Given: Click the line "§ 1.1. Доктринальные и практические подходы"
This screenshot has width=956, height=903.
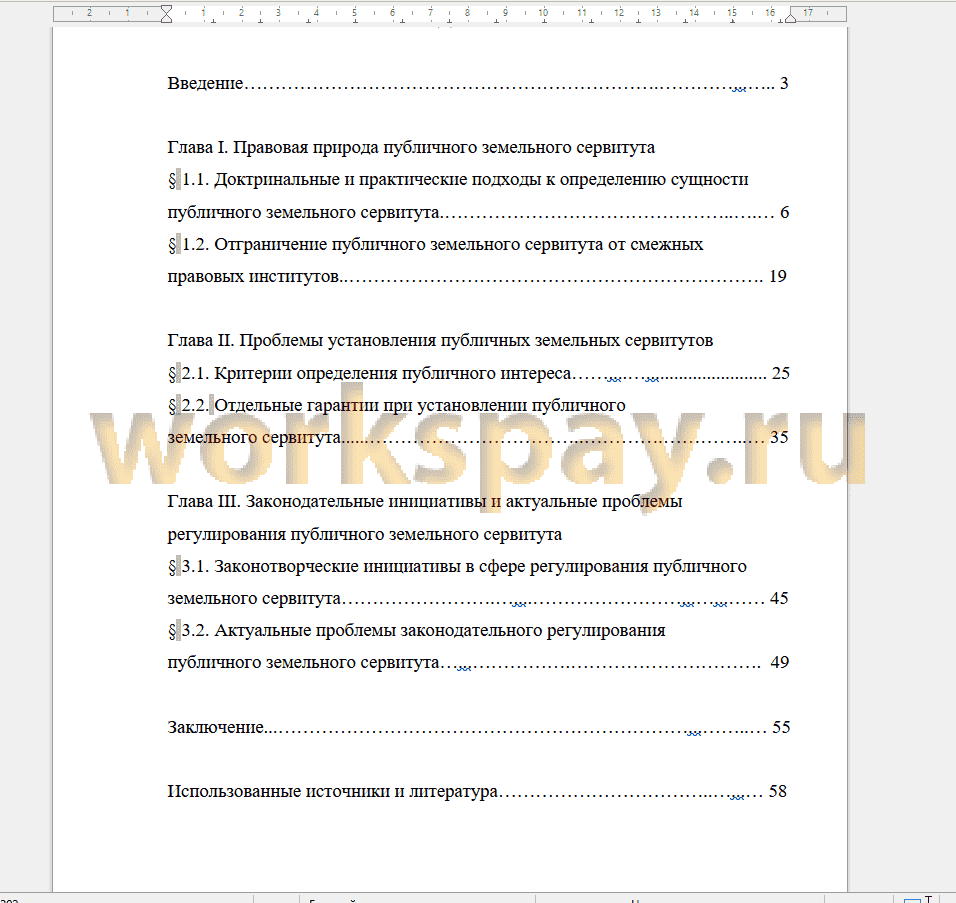Looking at the screenshot, I should coord(458,180).
